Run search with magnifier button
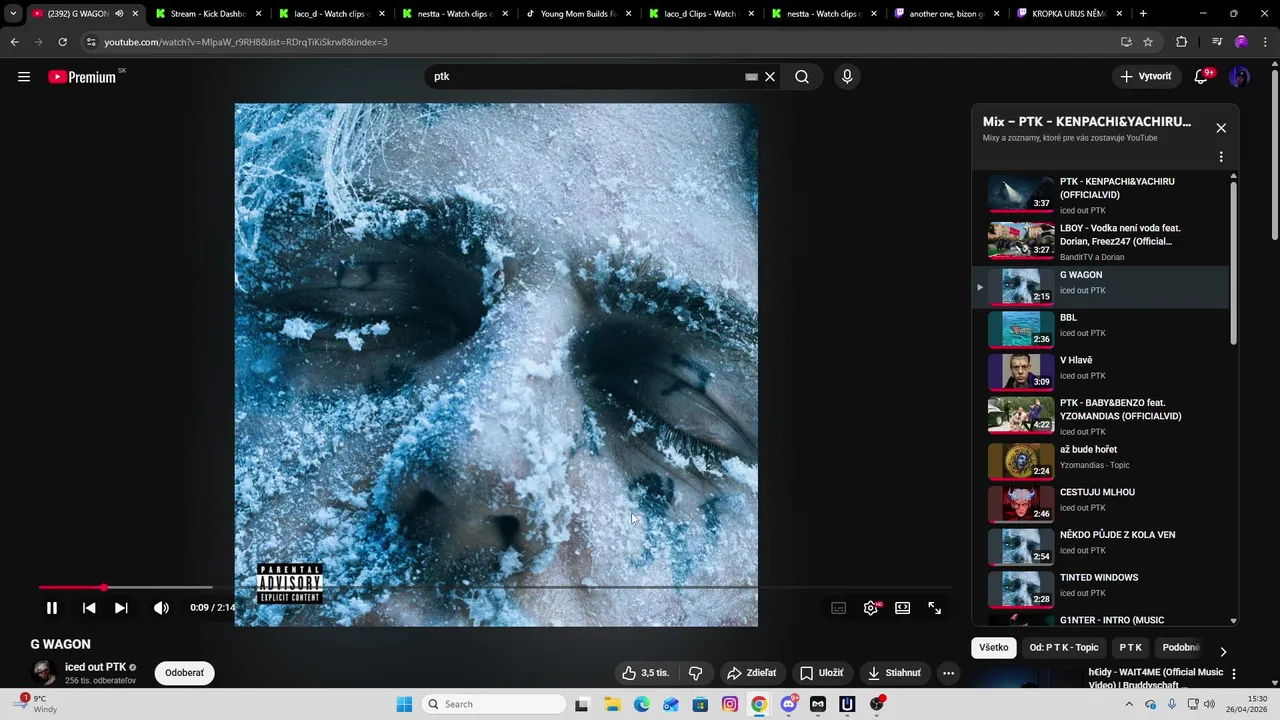Image resolution: width=1280 pixels, height=720 pixels. (x=802, y=77)
